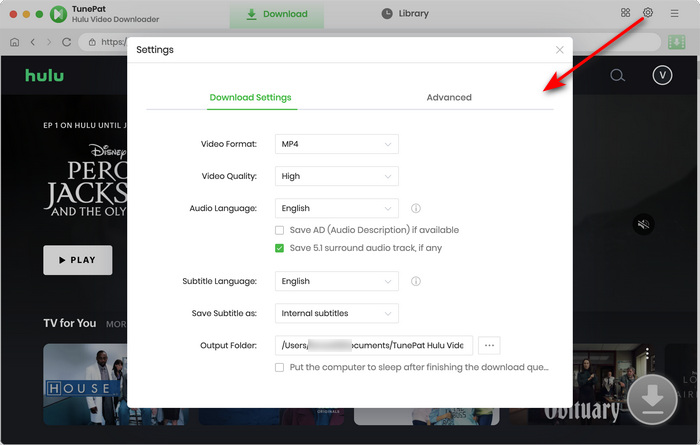The height and width of the screenshot is (445, 700).
Task: Click the macOS yellow minimize button
Action: [x=26, y=14]
